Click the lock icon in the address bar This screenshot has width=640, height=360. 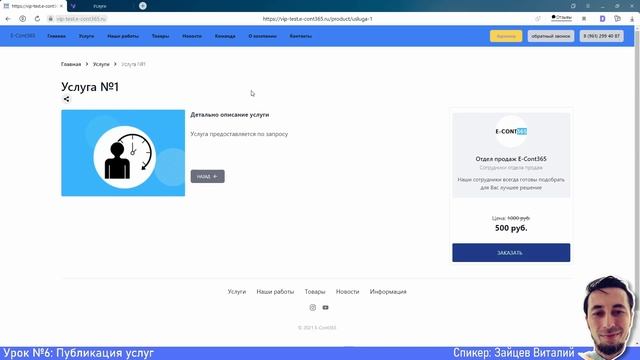pos(51,19)
